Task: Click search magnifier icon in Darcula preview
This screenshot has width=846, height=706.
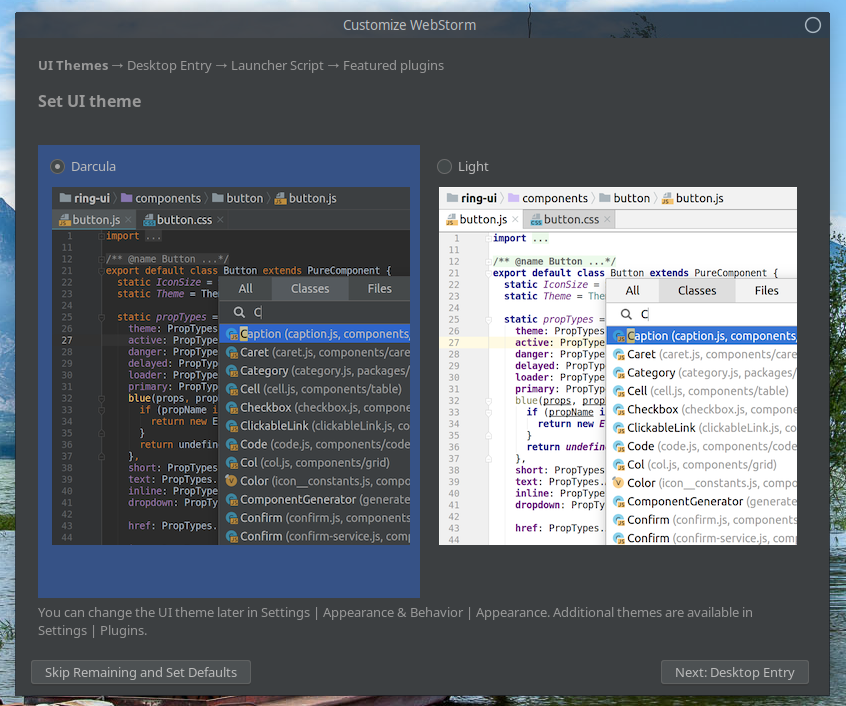Action: click(x=239, y=312)
